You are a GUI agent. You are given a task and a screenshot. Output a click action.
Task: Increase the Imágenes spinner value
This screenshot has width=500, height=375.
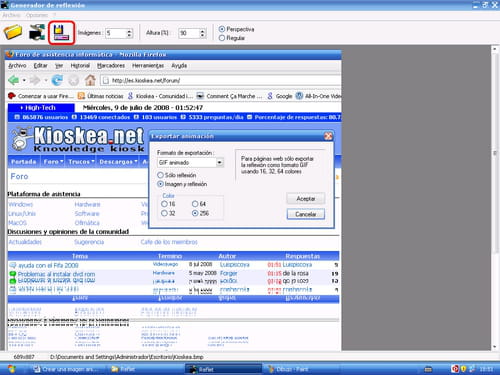coord(129,31)
